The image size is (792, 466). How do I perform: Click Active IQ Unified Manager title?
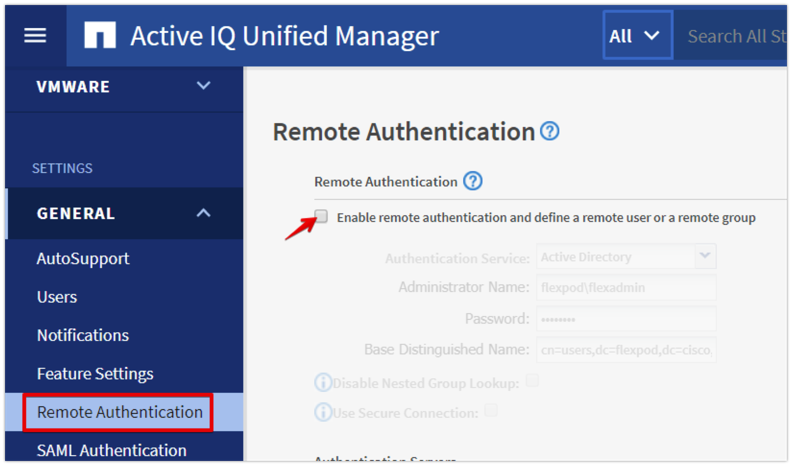coord(285,36)
